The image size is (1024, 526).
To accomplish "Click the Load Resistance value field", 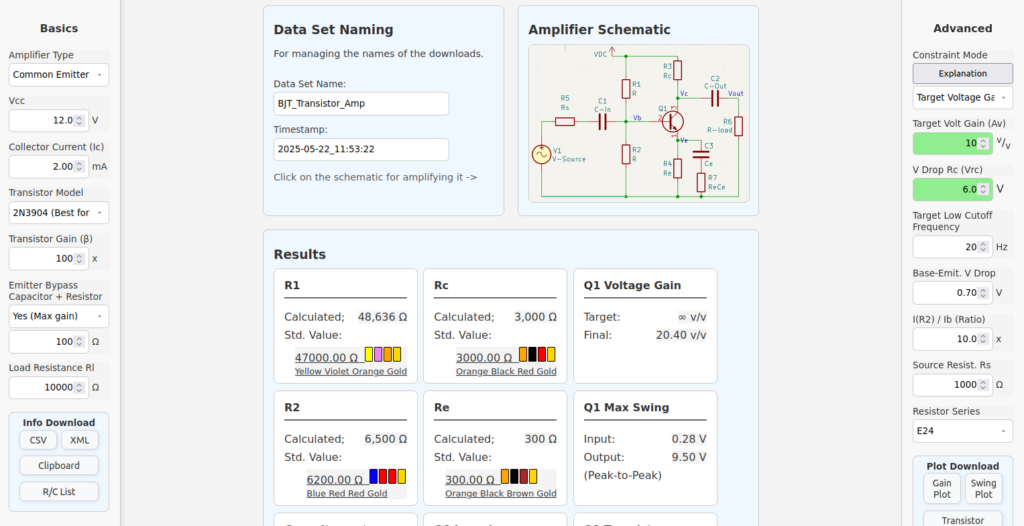I will [x=49, y=387].
